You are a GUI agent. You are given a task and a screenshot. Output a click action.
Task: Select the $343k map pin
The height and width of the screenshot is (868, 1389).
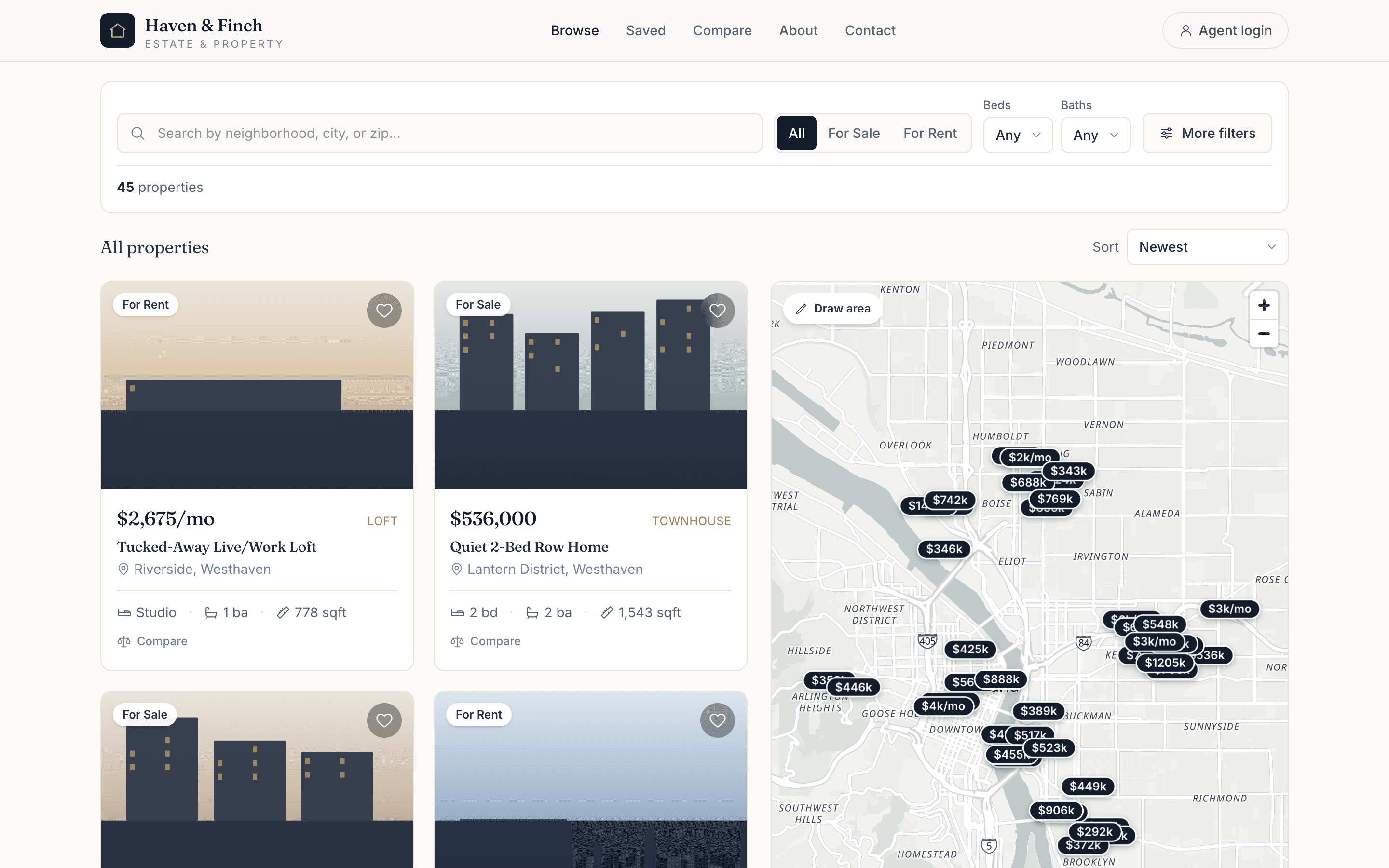[1068, 471]
